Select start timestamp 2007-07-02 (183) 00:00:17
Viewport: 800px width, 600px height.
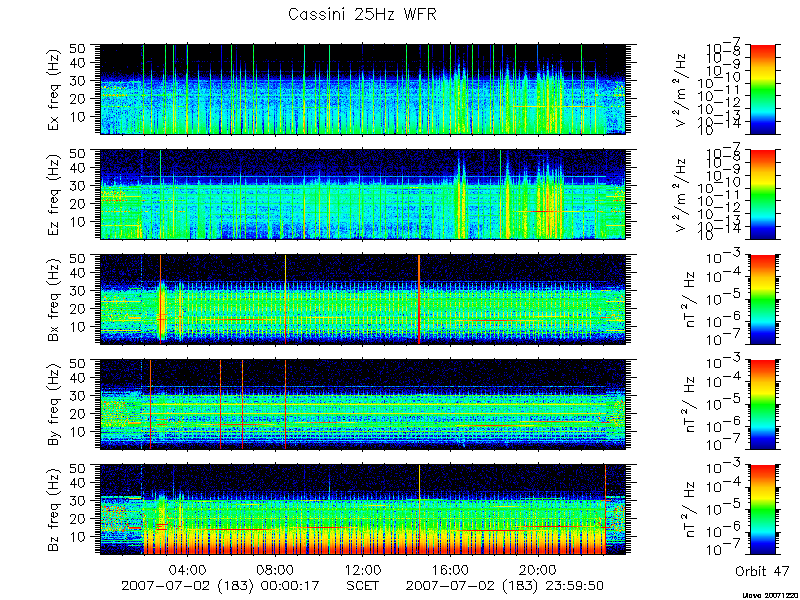point(220,586)
